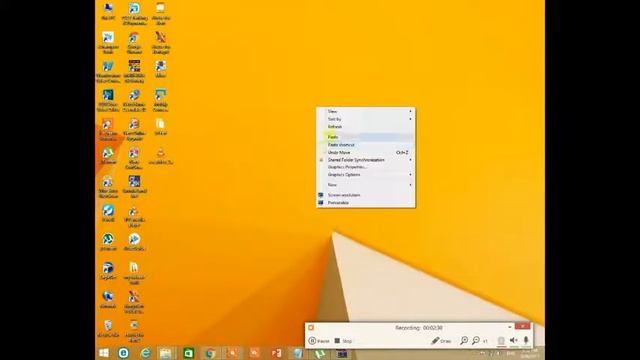Open File Explorer from the taskbar
This screenshot has height=360, width=640.
pos(166,353)
